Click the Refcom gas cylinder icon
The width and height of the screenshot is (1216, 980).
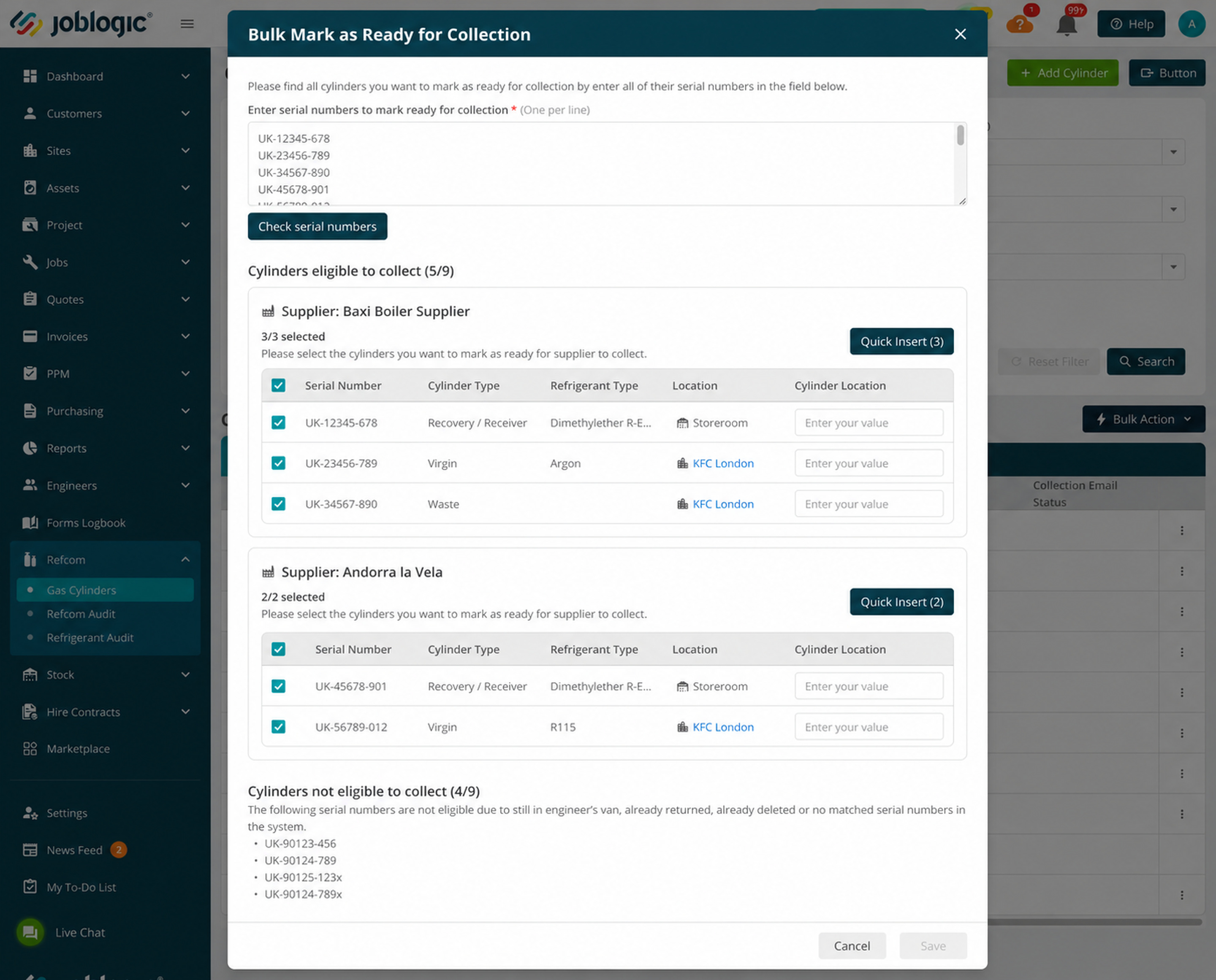30,560
